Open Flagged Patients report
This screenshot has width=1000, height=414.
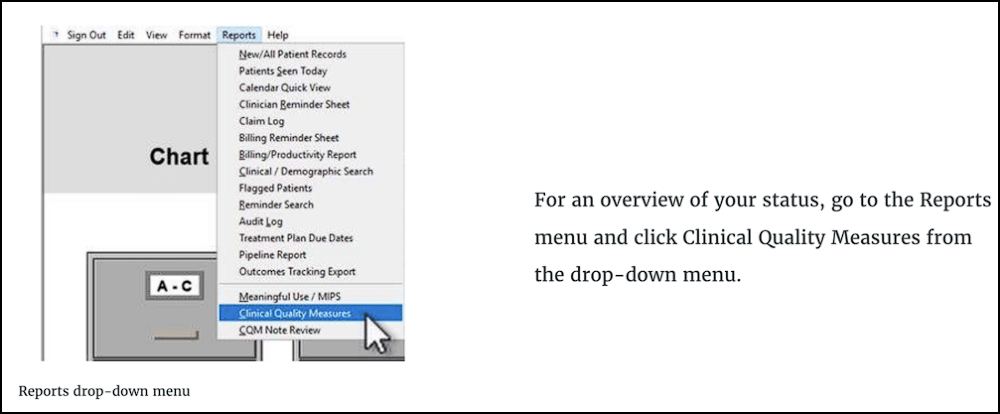tap(276, 188)
